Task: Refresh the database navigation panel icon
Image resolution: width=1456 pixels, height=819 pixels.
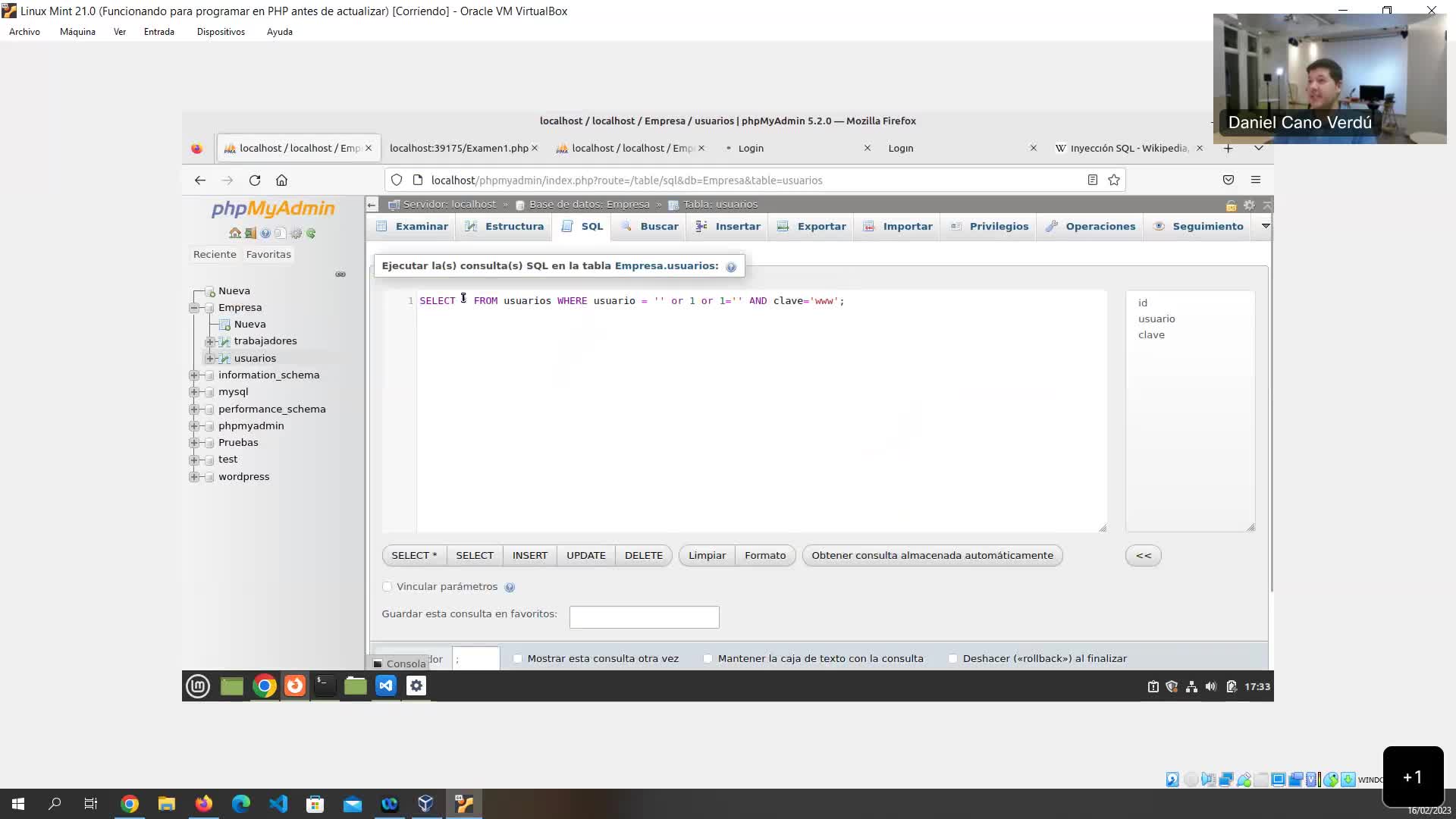Action: point(311,233)
